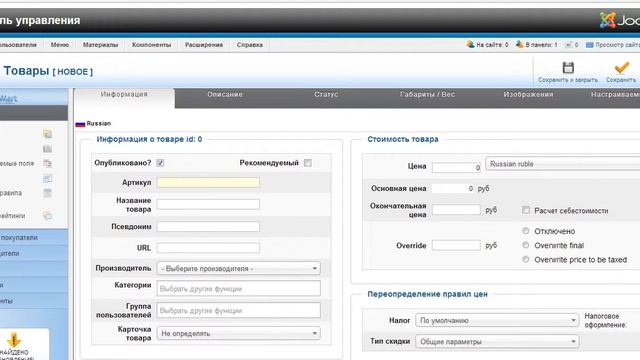Screen dimensions: 640x360
Task: Click the floppy disk Save and close icon
Action: [568, 67]
